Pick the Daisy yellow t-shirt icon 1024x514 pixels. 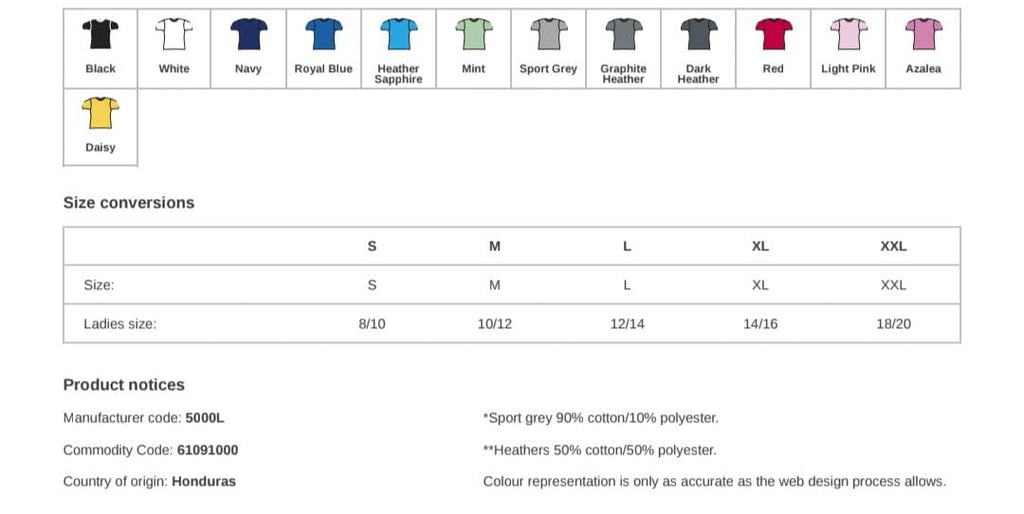101,113
